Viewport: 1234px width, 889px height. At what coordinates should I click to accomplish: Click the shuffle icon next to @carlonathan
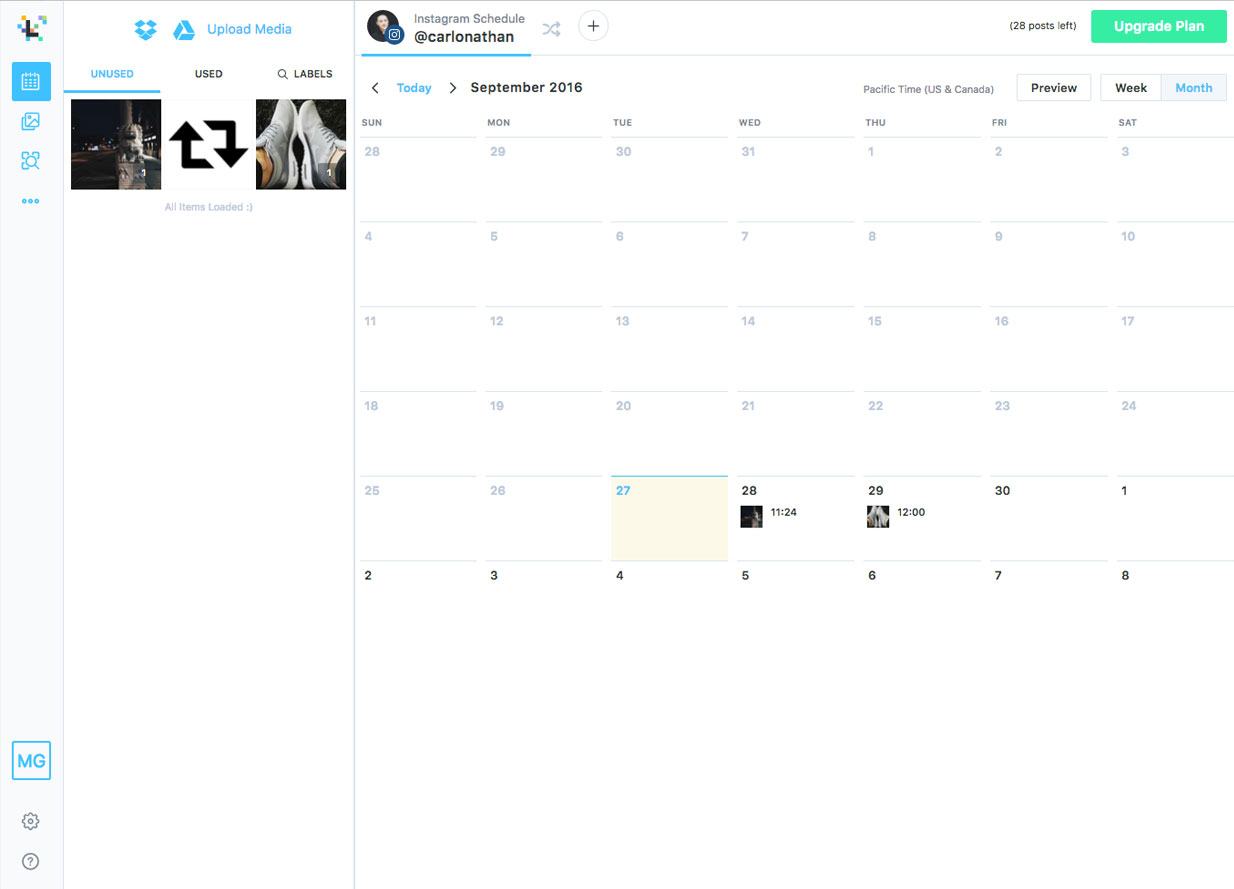coord(551,29)
